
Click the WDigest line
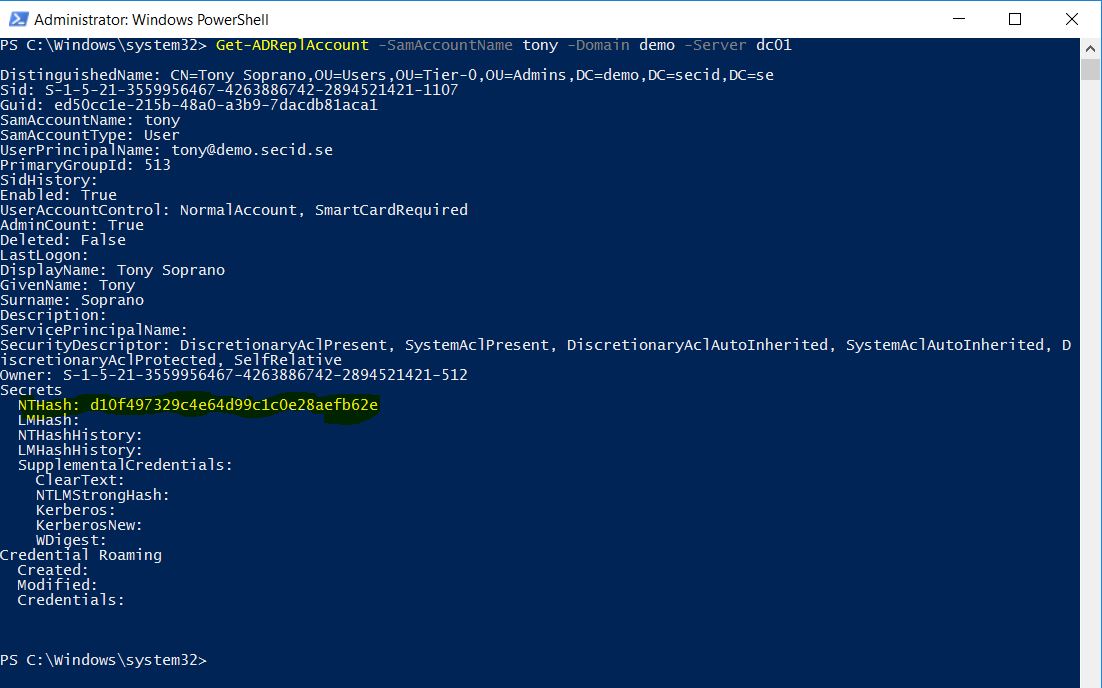[x=71, y=540]
